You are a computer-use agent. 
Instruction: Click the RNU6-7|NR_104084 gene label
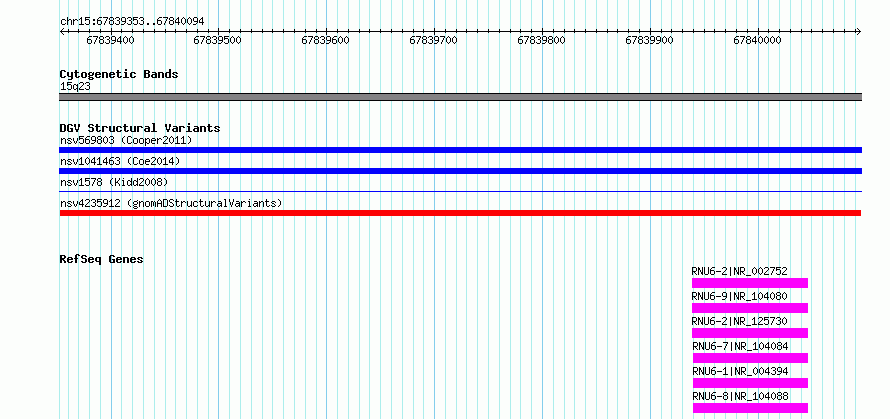pos(741,346)
